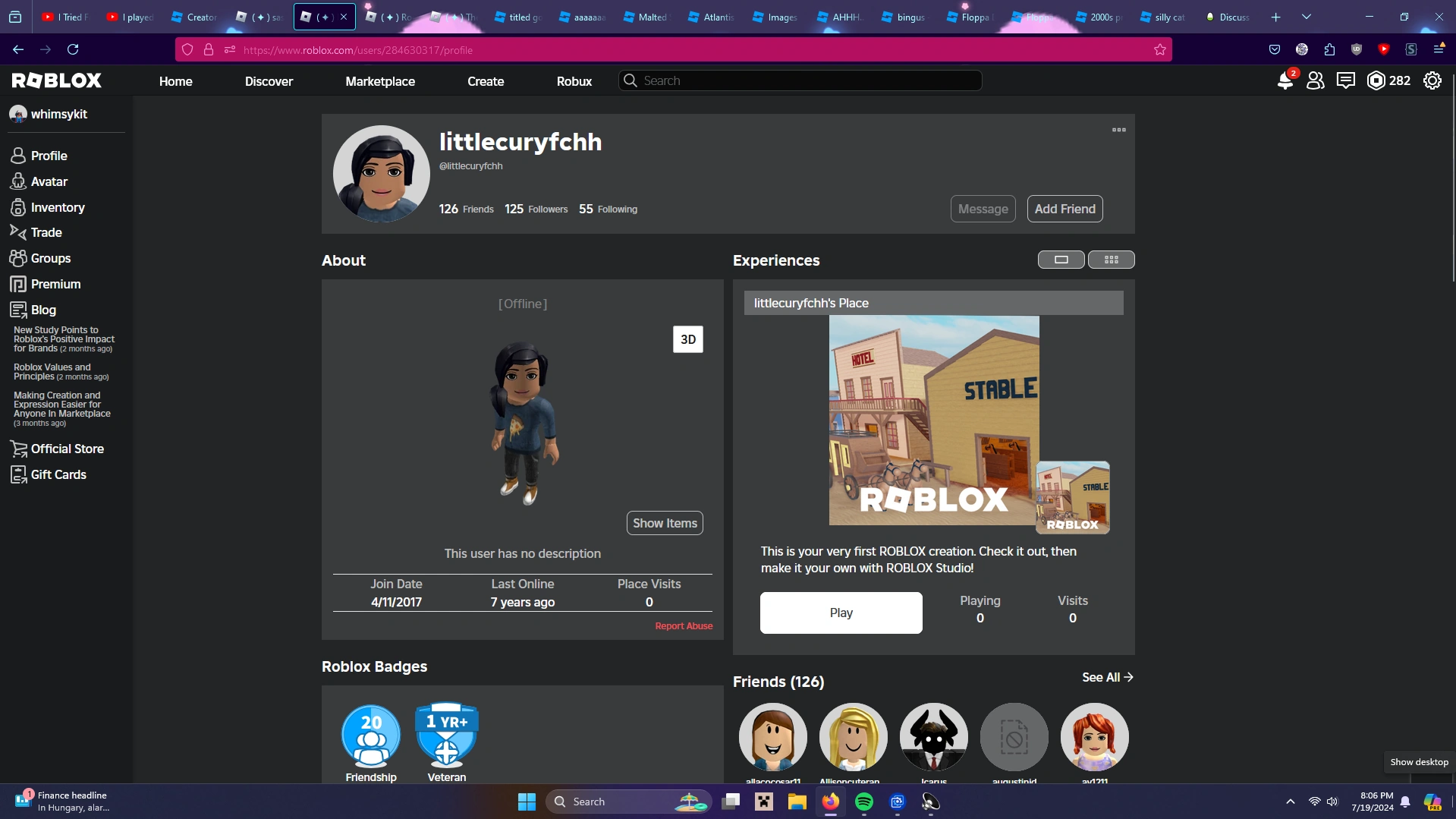Open Roblox account settings gear
This screenshot has height=819, width=1456.
pos(1432,80)
